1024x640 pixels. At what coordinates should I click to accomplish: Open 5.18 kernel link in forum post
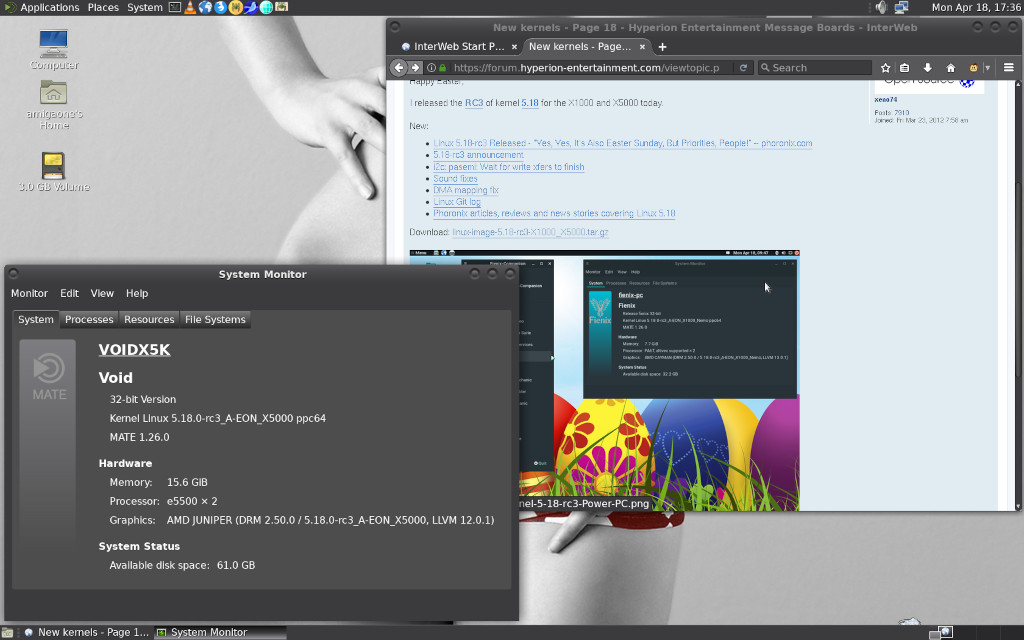530,103
